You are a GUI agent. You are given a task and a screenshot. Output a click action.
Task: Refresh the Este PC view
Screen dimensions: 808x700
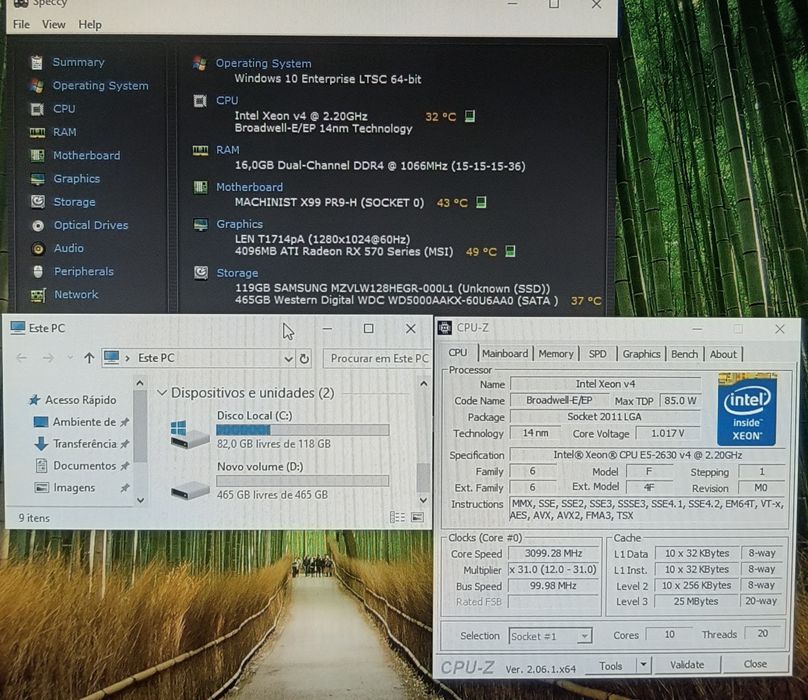tap(304, 358)
